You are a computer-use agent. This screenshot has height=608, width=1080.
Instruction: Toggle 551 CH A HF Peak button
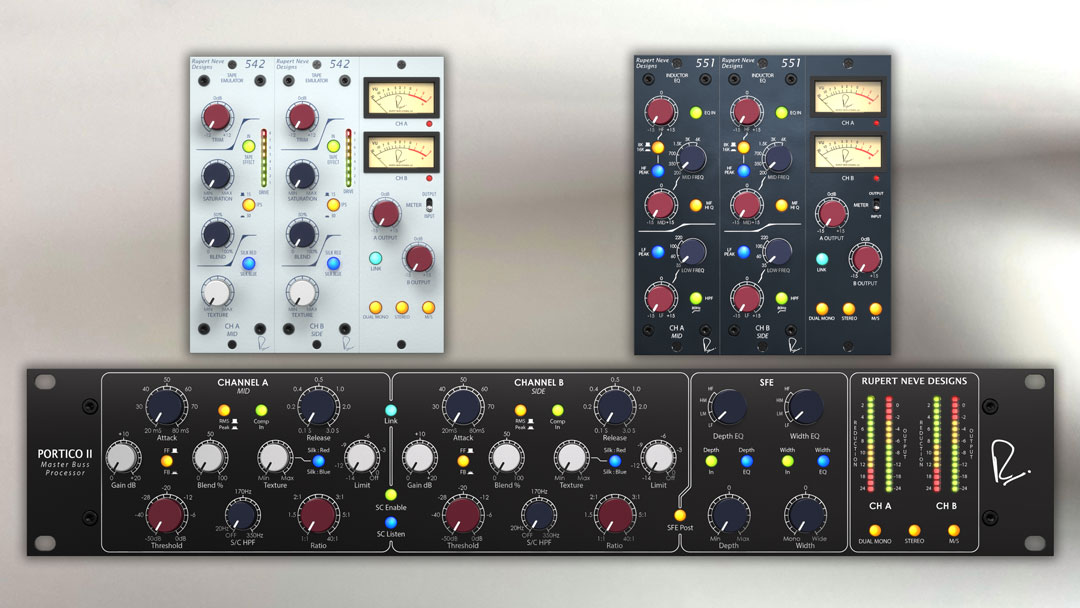658,171
